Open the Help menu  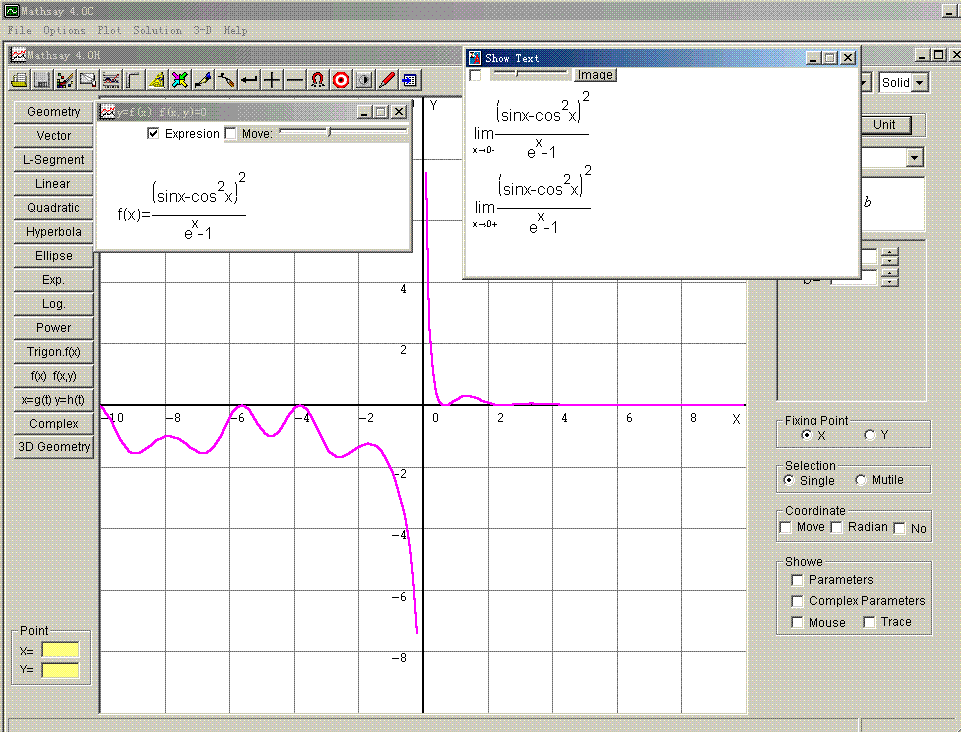coord(235,30)
